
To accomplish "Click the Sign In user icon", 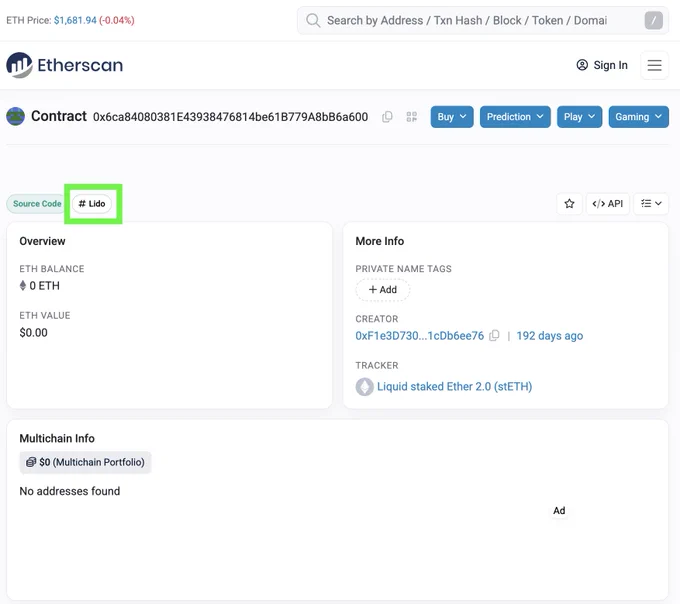I will click(582, 65).
